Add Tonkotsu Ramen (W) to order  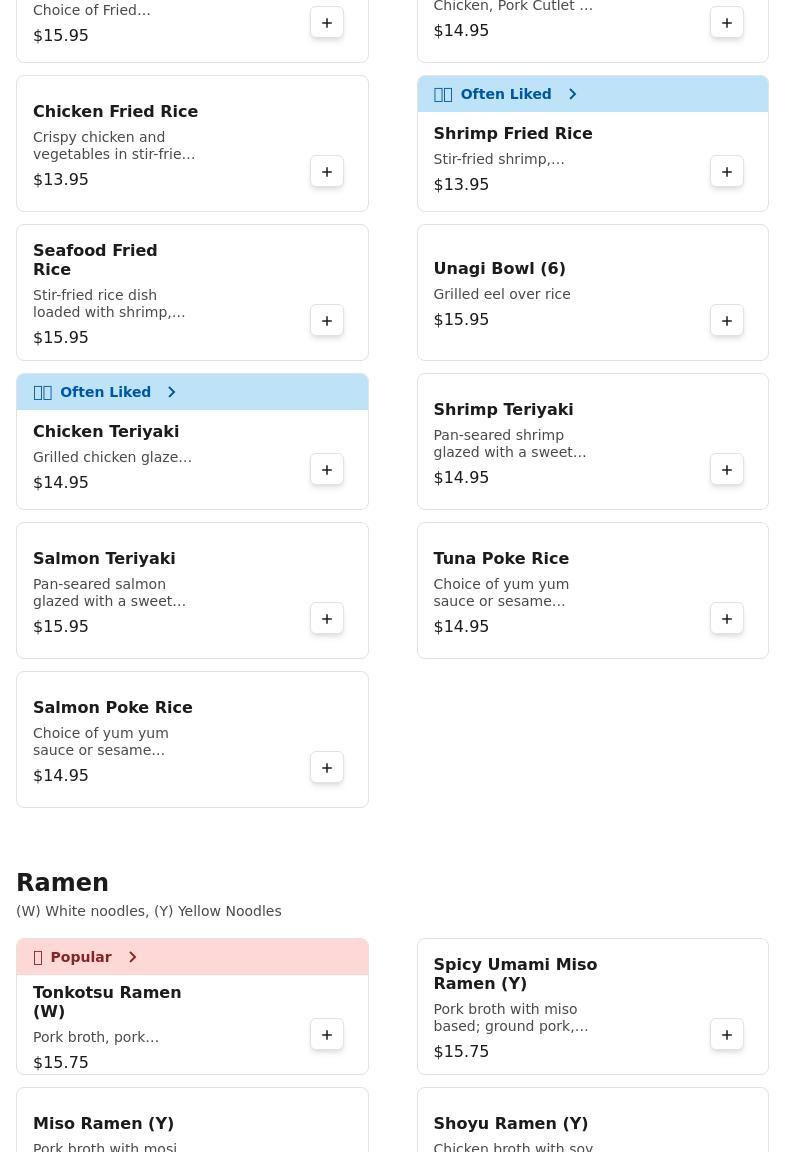[327, 1035]
